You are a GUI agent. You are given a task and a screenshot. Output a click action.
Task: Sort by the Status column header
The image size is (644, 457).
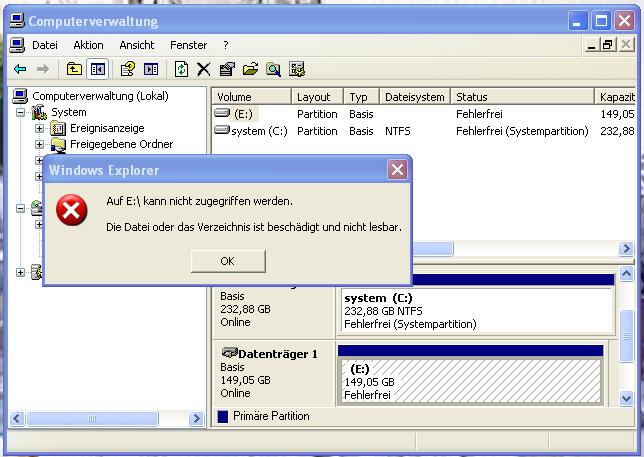[523, 97]
